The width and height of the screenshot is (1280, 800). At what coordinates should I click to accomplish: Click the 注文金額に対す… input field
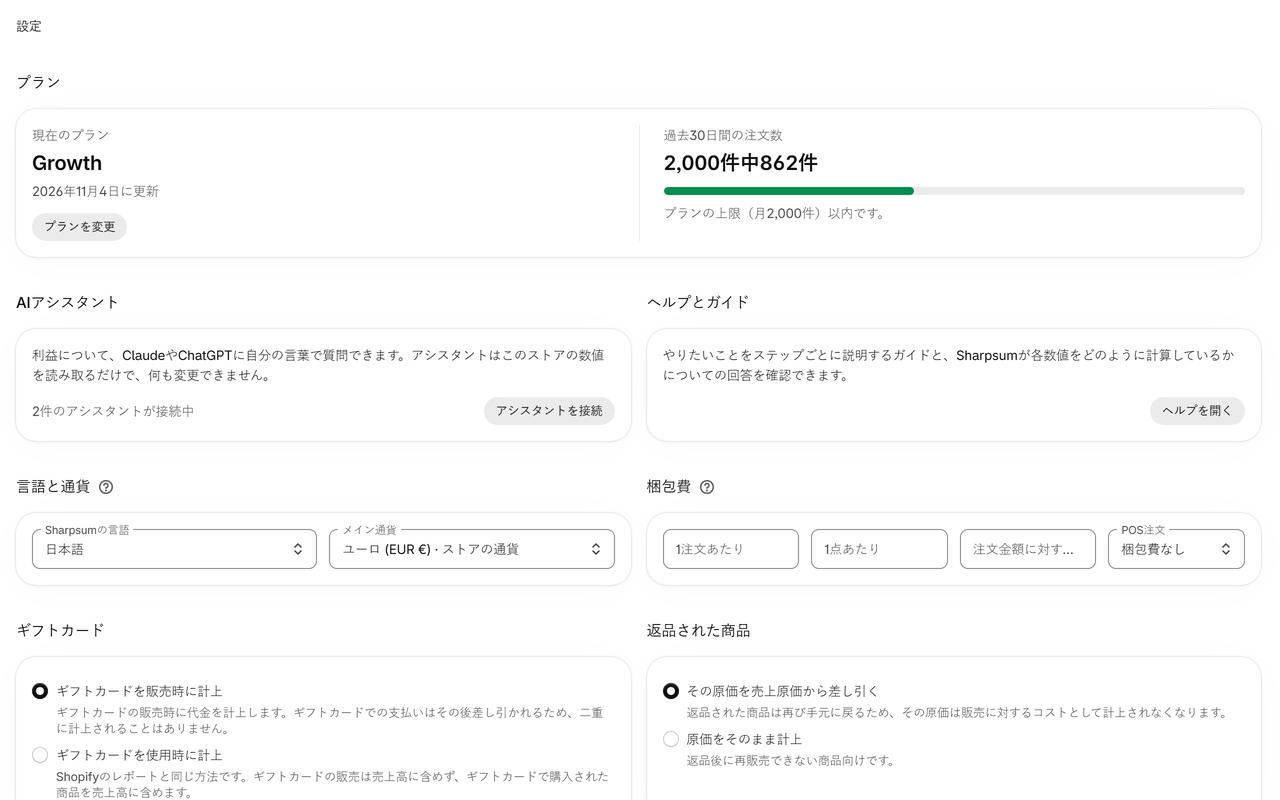click(x=1028, y=549)
